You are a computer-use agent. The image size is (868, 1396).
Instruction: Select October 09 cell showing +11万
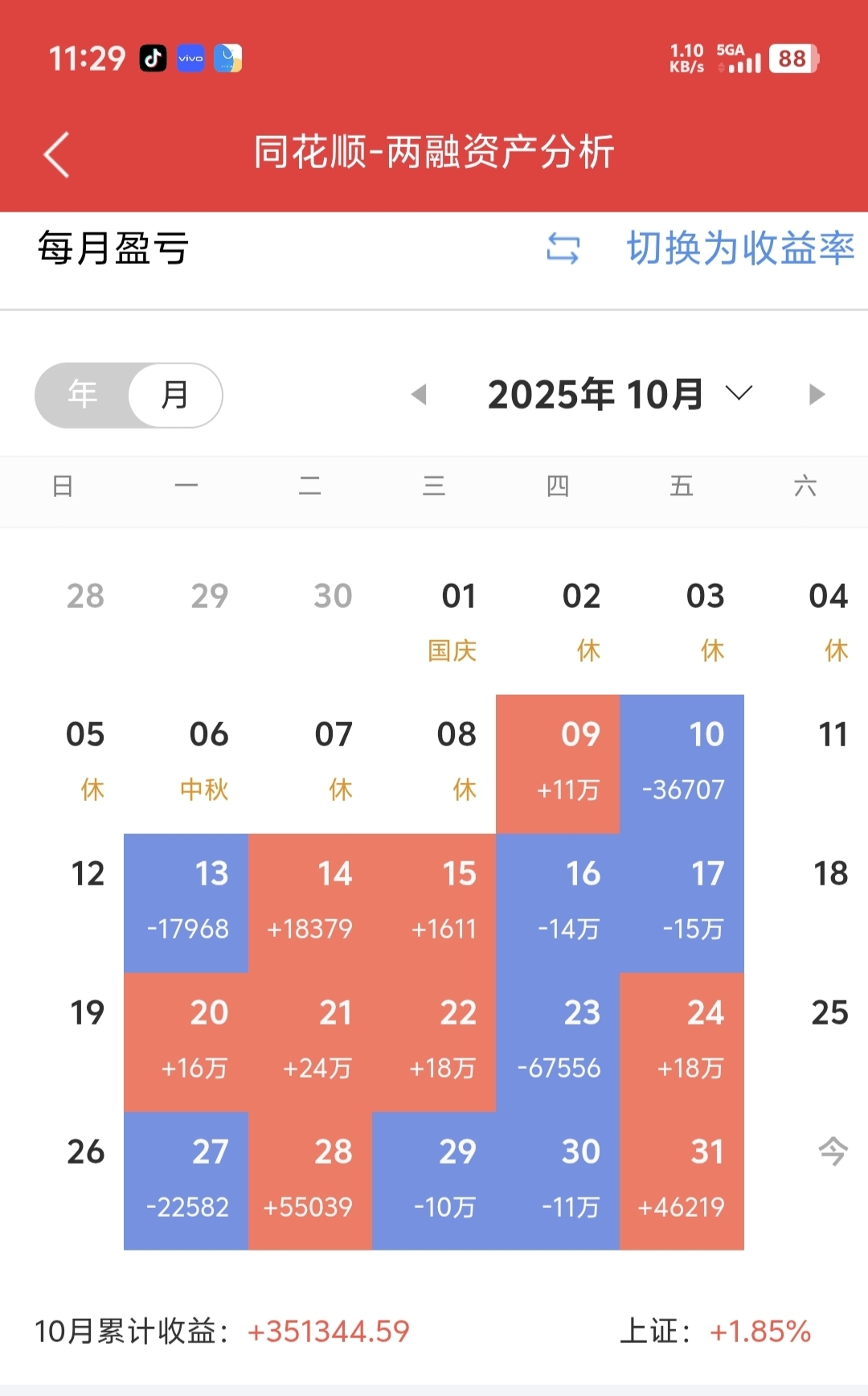pyautogui.click(x=558, y=763)
